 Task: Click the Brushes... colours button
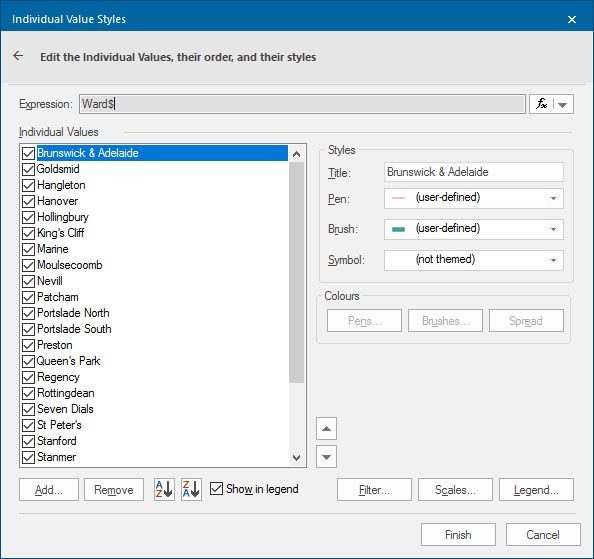click(445, 320)
